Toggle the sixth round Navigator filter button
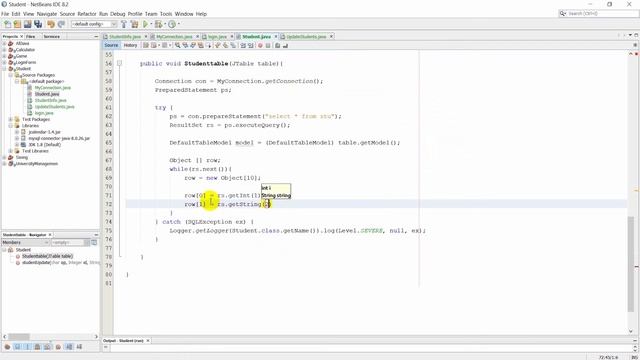The height and width of the screenshot is (360, 640). pos(58,347)
